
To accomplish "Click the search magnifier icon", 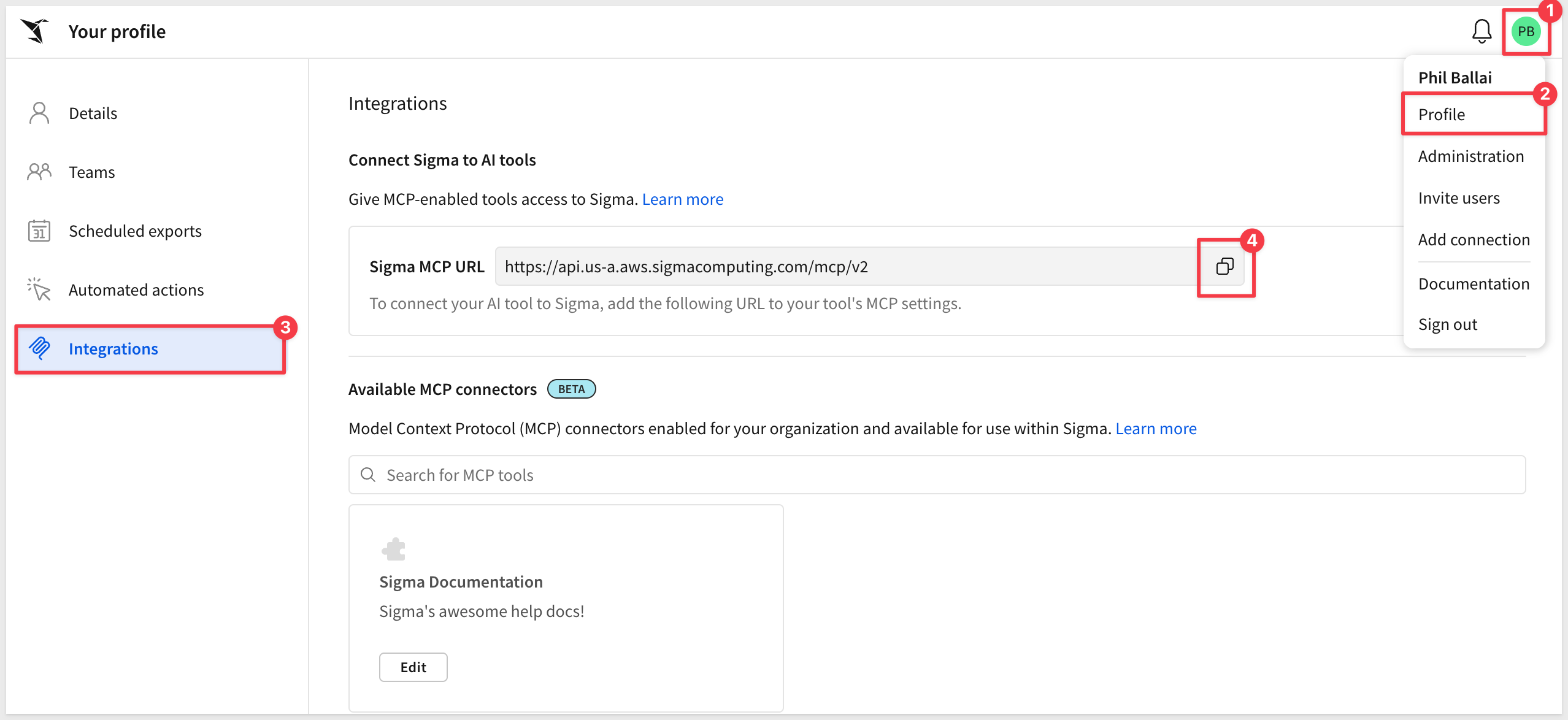I will coord(368,475).
